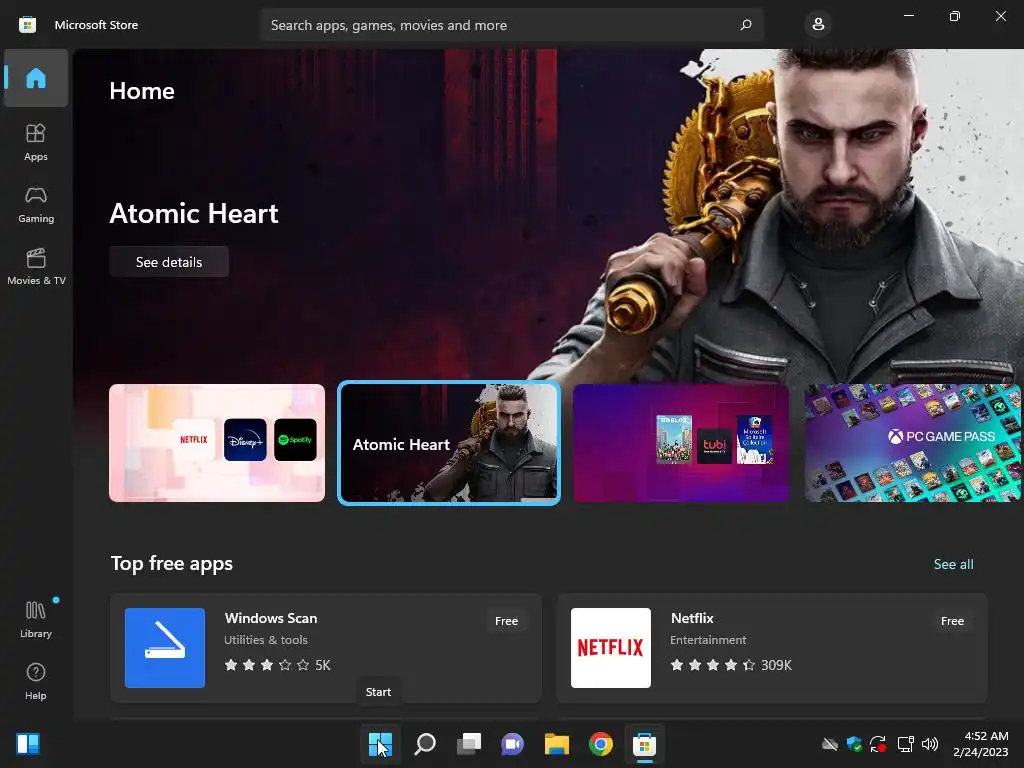The width and height of the screenshot is (1024, 768).
Task: Click the Microsoft Store taskbar icon
Action: click(x=645, y=744)
